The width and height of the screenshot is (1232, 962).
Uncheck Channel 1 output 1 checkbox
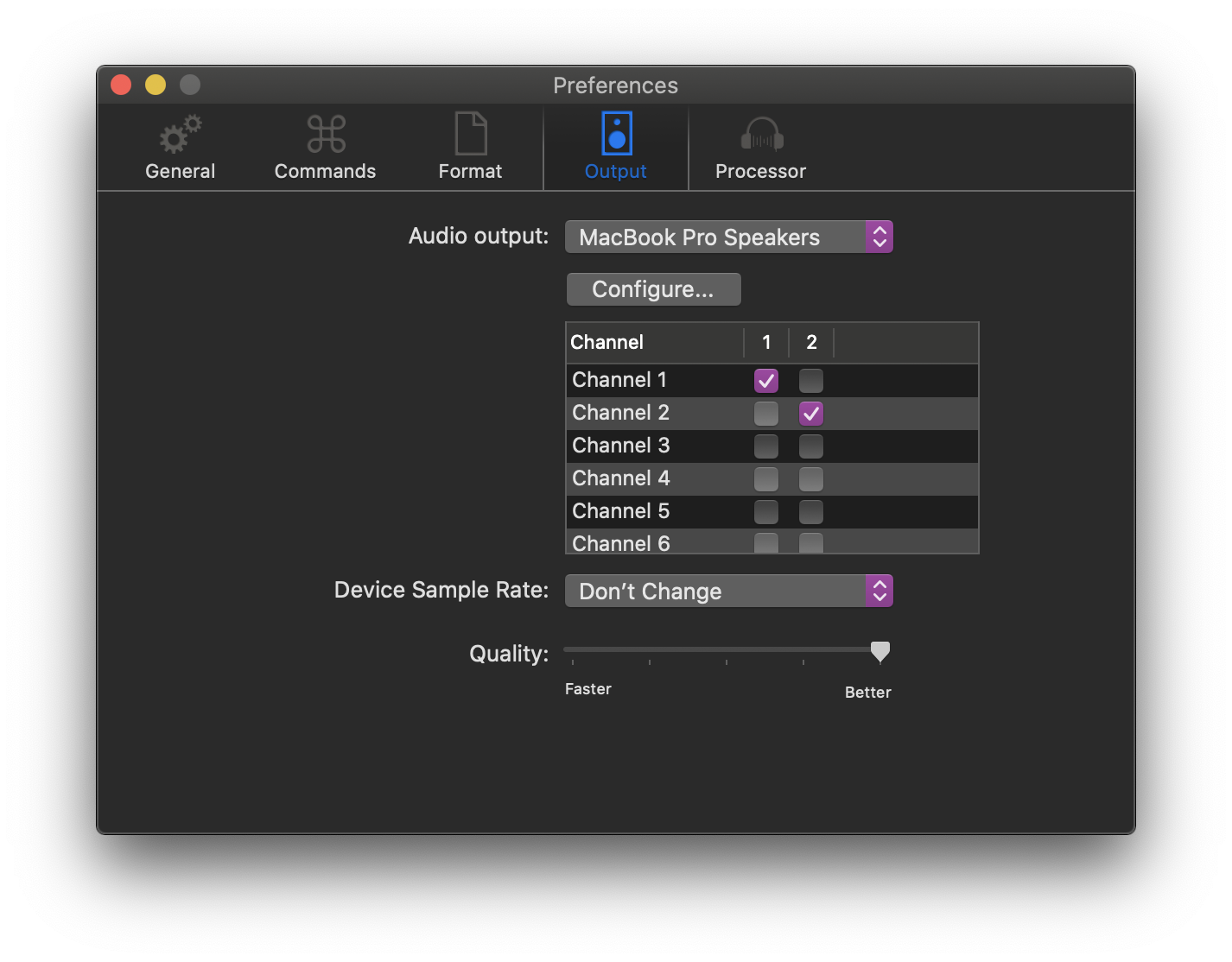click(766, 380)
